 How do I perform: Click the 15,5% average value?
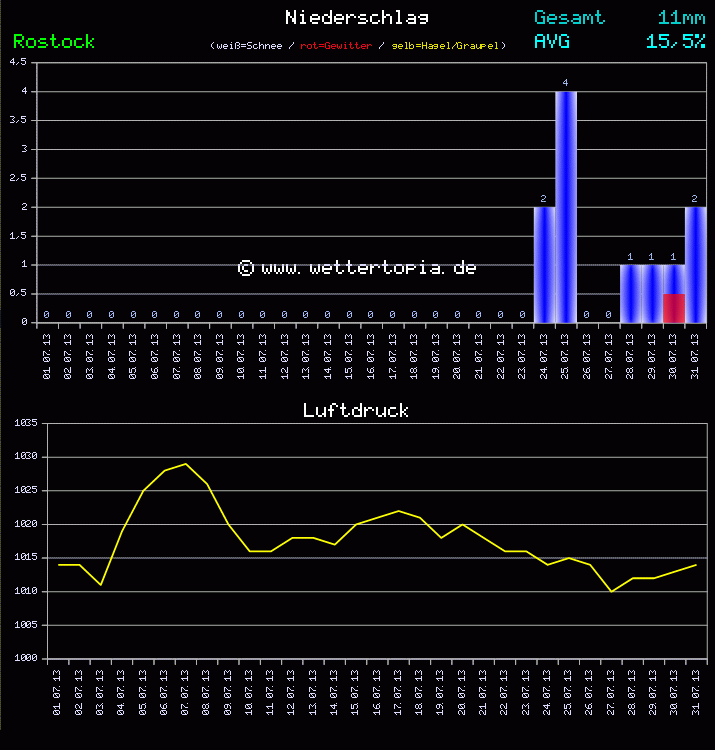tap(675, 41)
